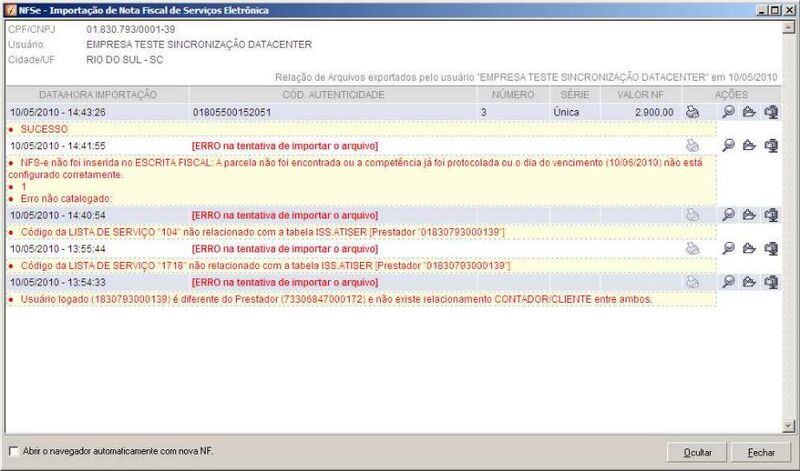Image resolution: width=800 pixels, height=471 pixels.
Task: Select the 10/05/2010 - 14:43:26 timestamp
Action: click(58, 112)
